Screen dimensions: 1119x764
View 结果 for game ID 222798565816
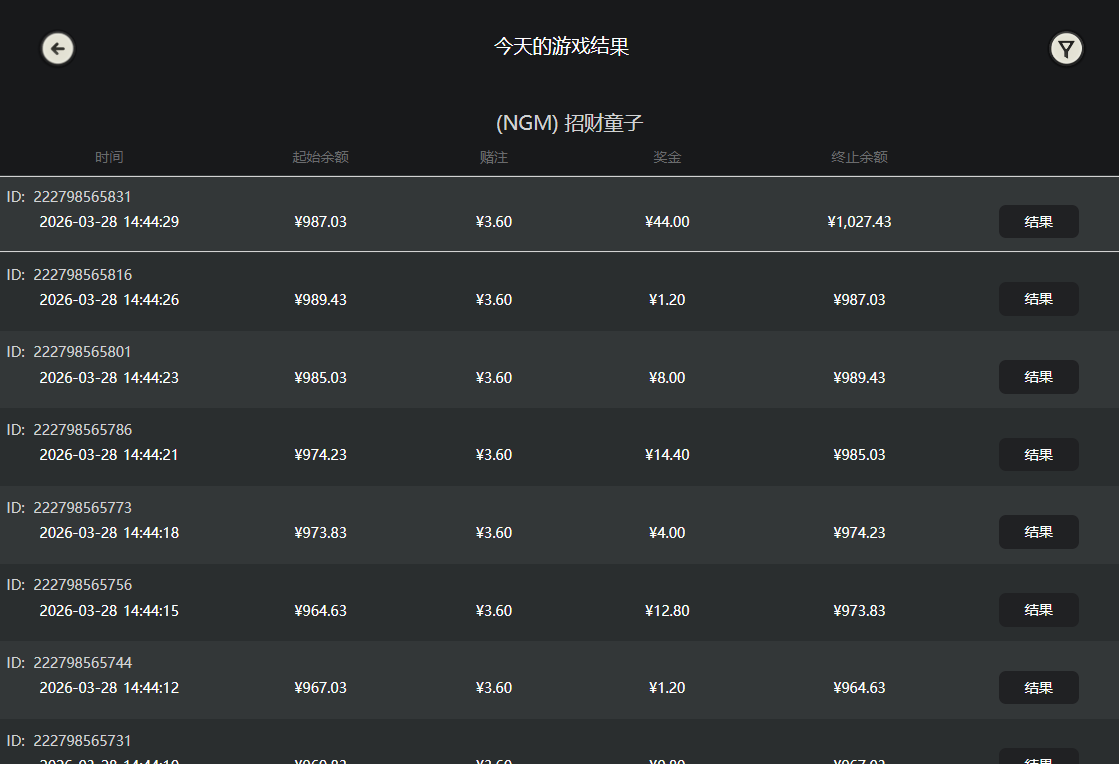coord(1038,299)
